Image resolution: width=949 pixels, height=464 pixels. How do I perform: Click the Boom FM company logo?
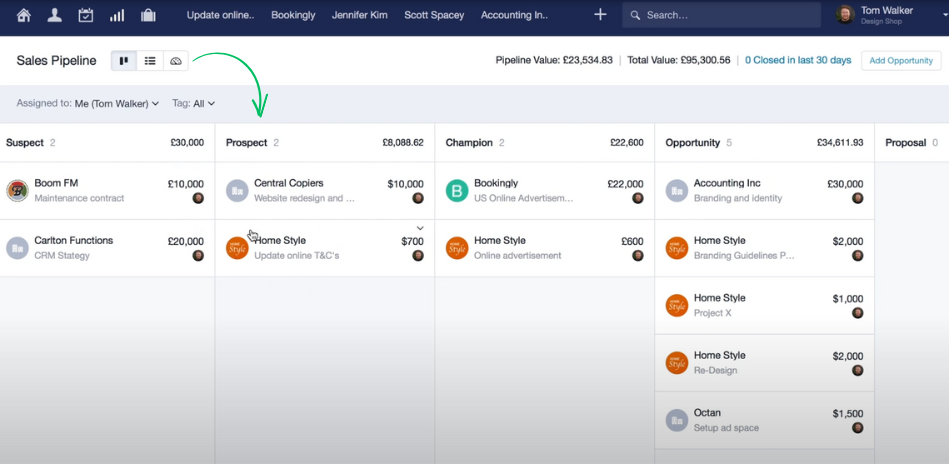(x=18, y=191)
